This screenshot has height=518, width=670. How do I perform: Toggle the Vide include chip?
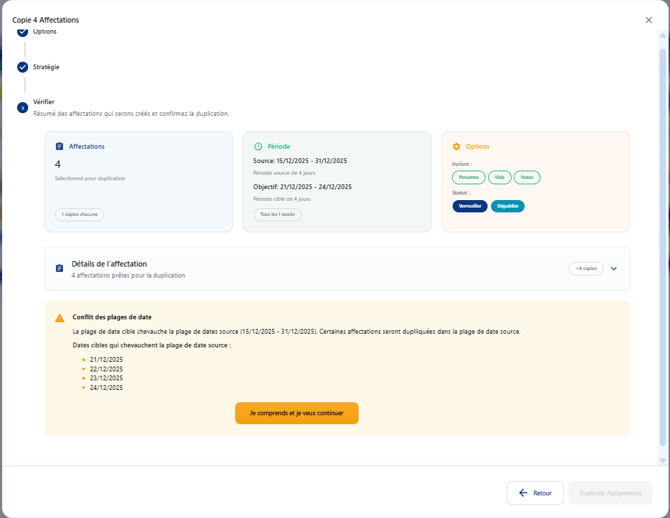(x=499, y=177)
